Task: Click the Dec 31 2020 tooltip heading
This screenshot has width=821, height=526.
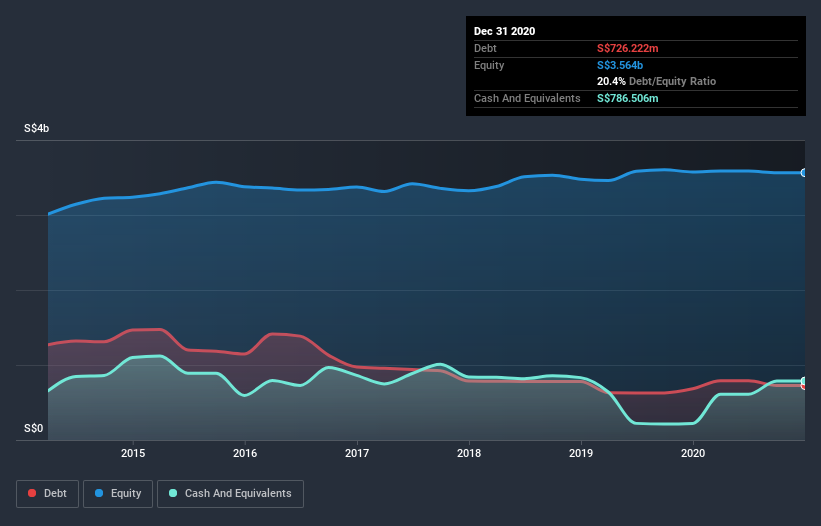Action: (x=505, y=31)
